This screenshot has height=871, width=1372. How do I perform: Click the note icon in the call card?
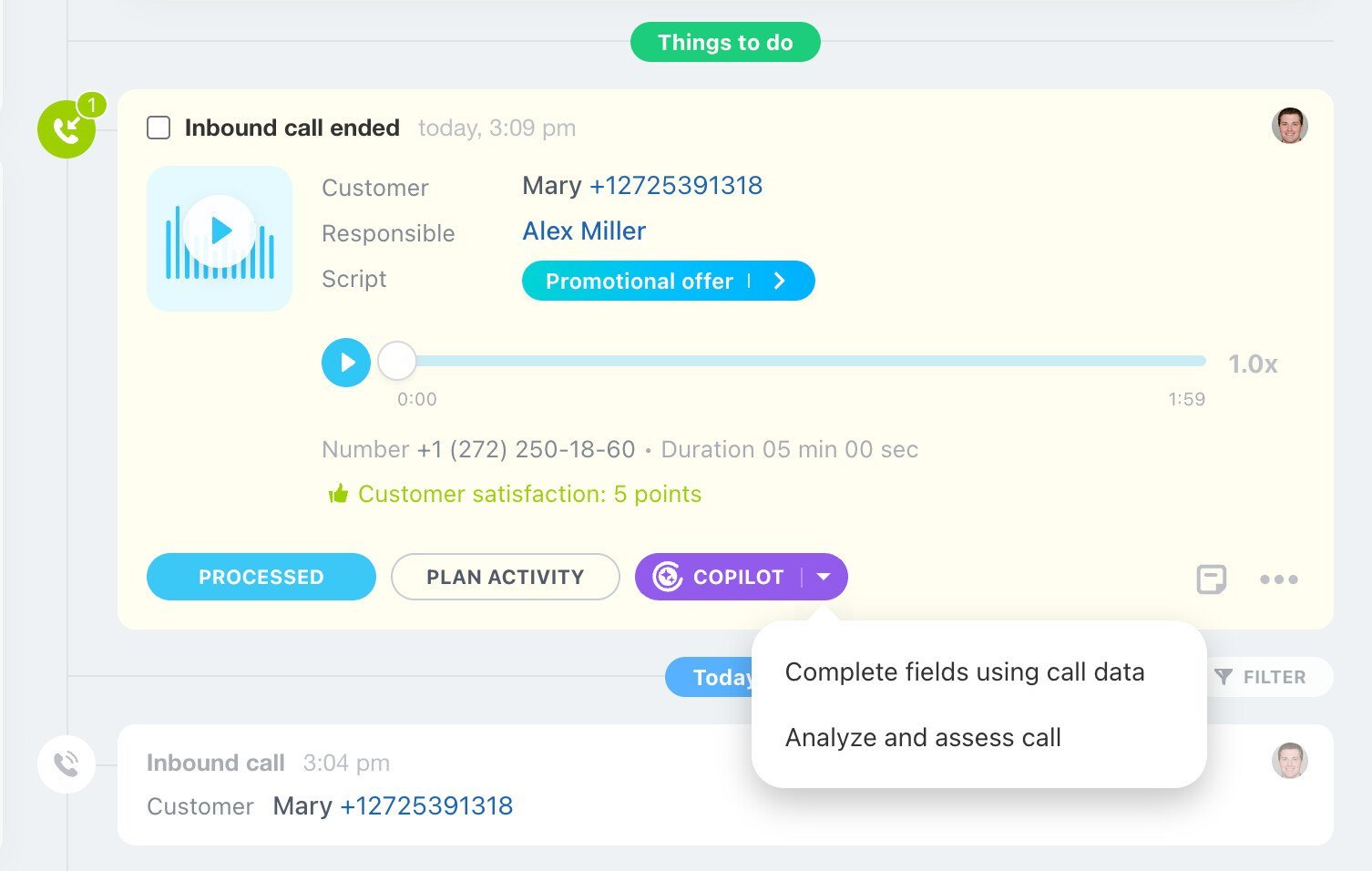(1211, 579)
